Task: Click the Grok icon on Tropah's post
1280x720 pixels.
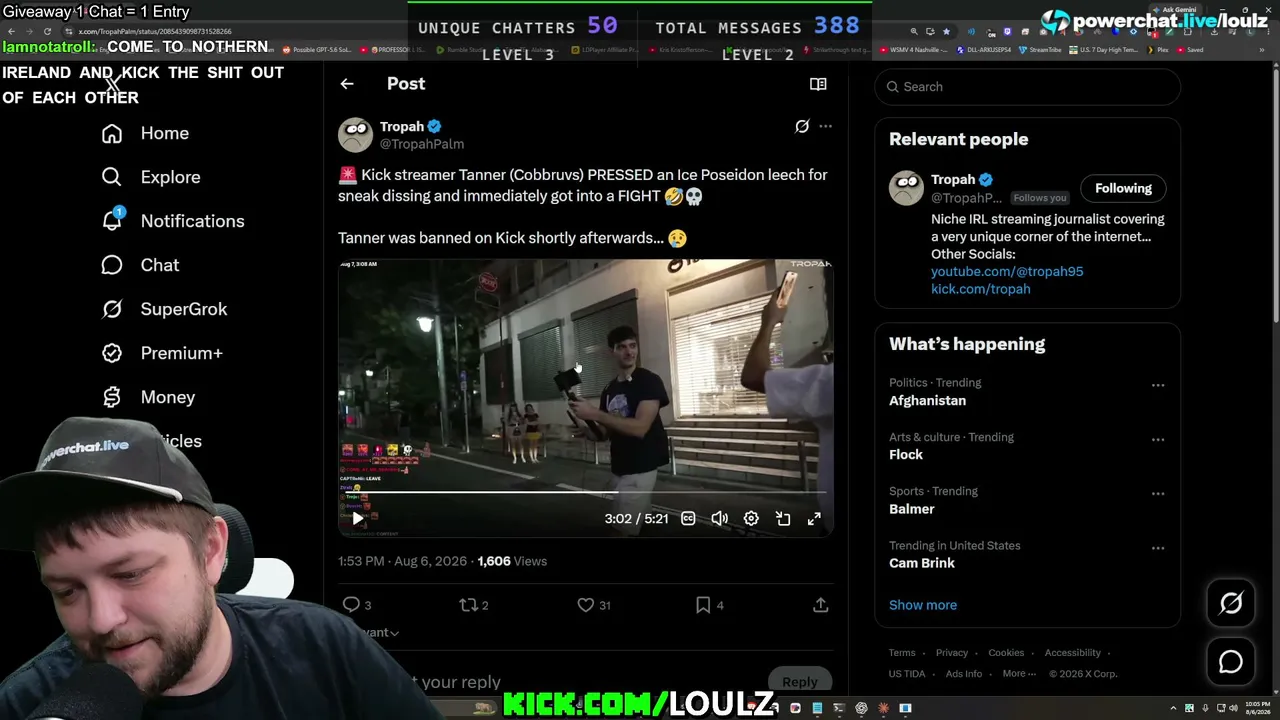Action: [802, 126]
